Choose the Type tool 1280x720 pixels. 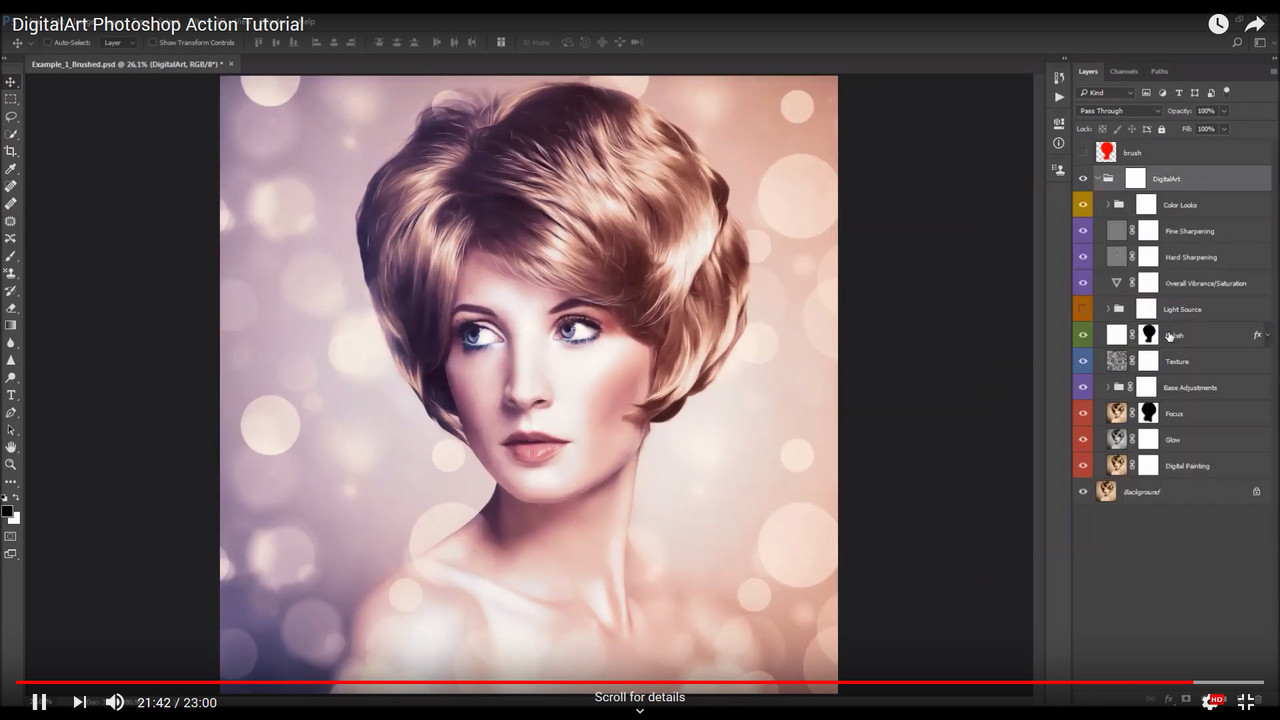pos(11,395)
